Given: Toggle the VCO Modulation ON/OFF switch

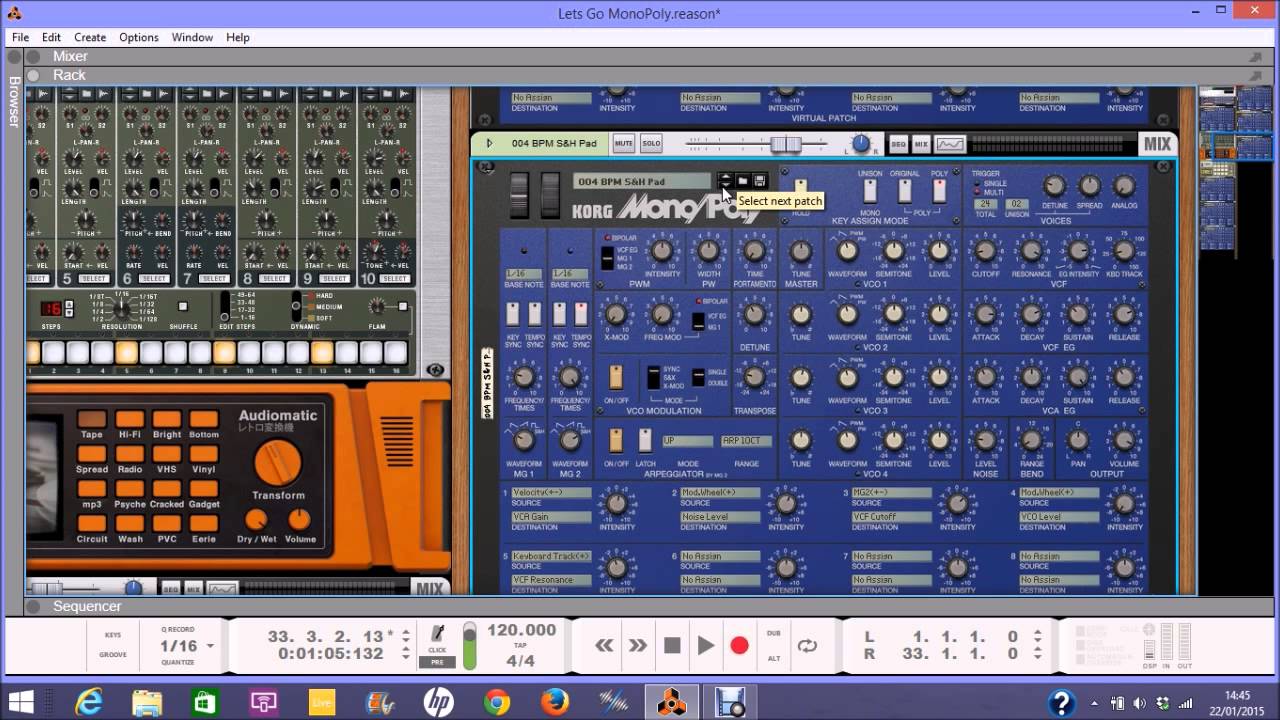Looking at the screenshot, I should tap(616, 377).
